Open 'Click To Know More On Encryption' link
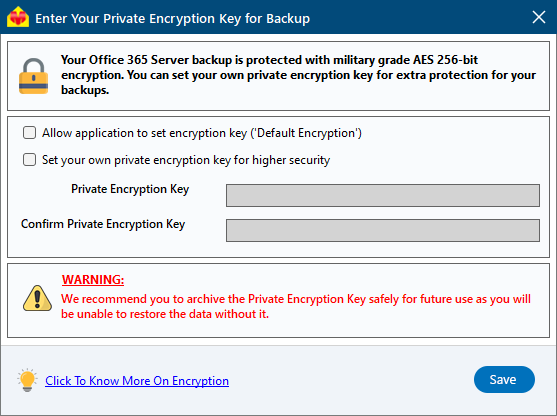The image size is (557, 416). click(x=137, y=380)
